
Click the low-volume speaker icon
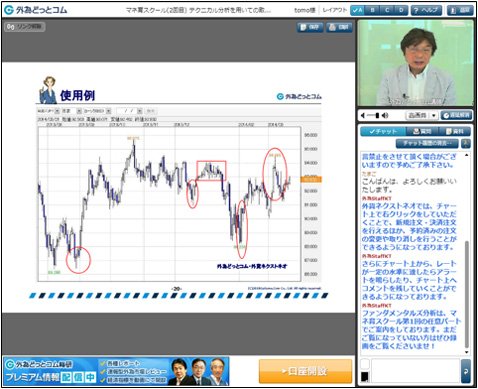click(363, 115)
